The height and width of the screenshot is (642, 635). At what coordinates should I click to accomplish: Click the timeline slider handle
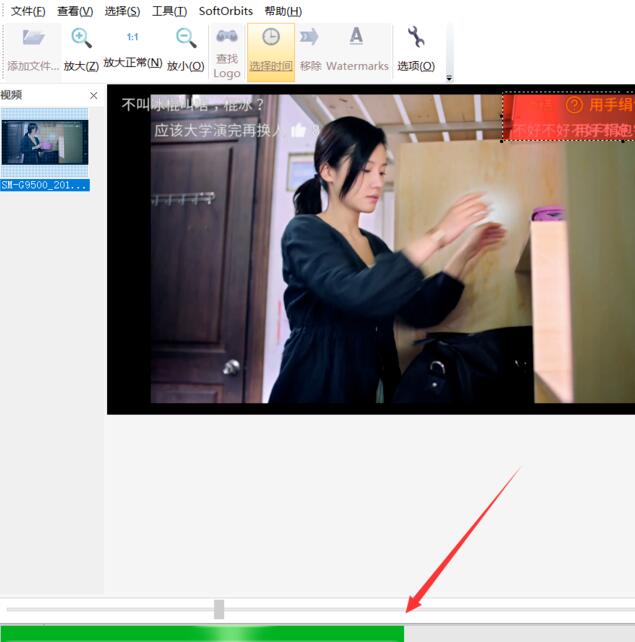point(219,609)
